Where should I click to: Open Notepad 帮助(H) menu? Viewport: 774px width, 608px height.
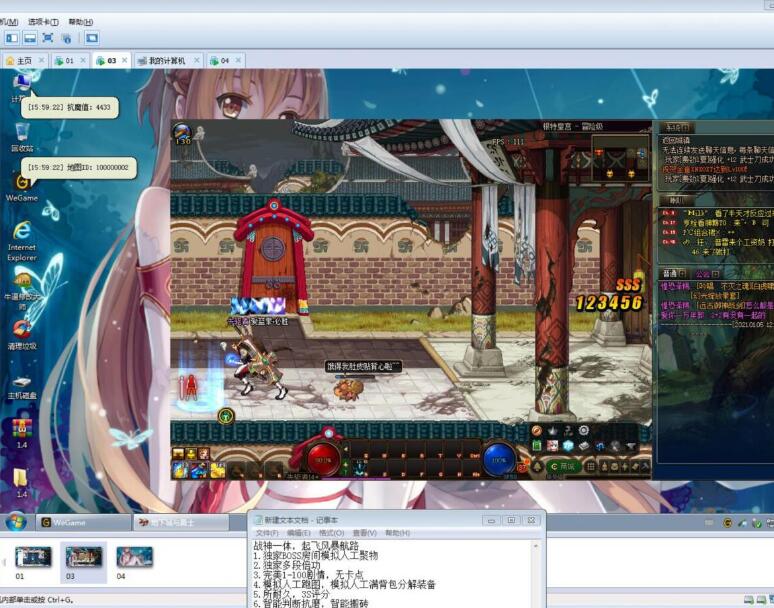pyautogui.click(x=397, y=533)
